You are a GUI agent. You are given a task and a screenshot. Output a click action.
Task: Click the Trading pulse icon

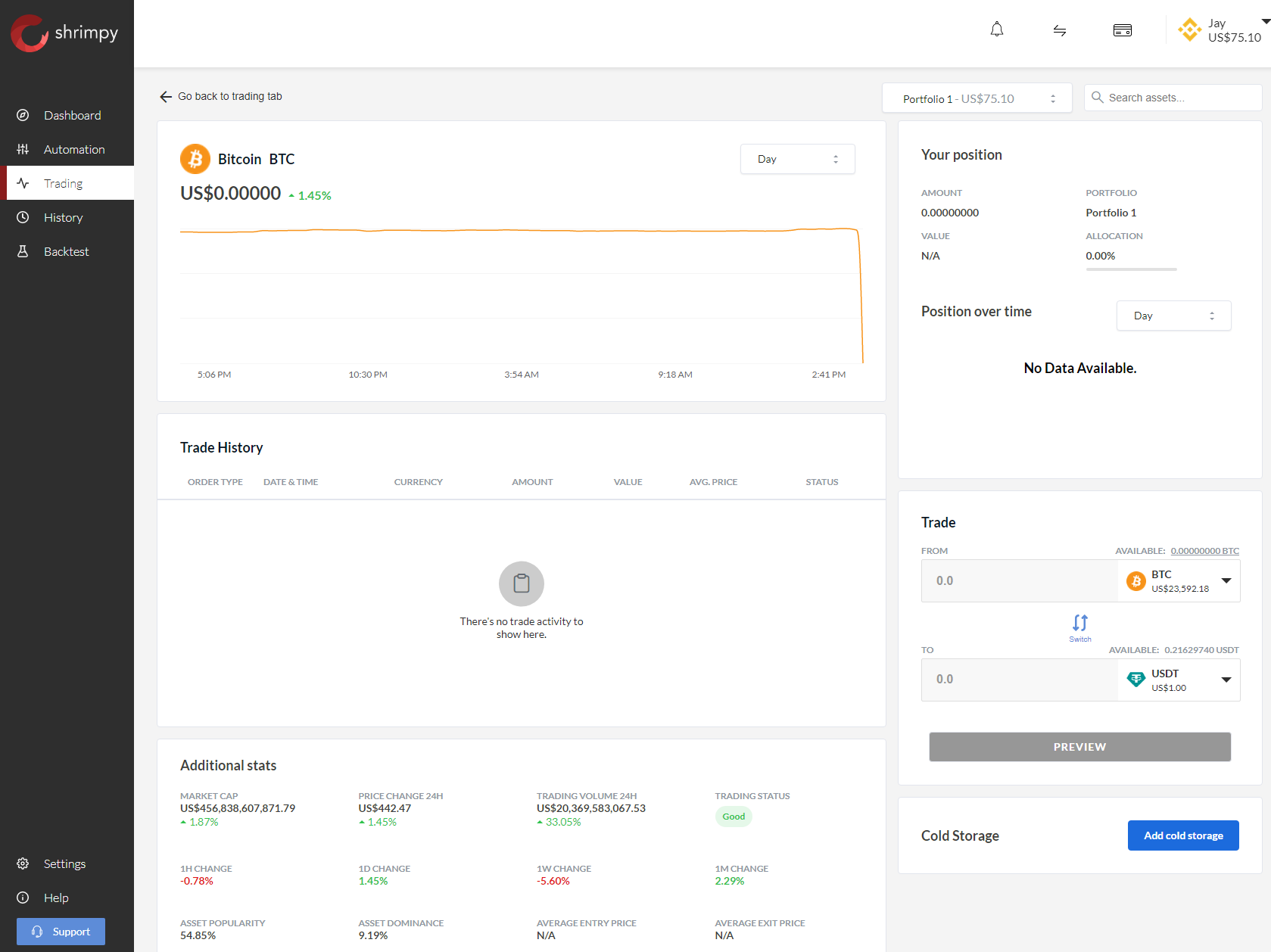click(23, 183)
